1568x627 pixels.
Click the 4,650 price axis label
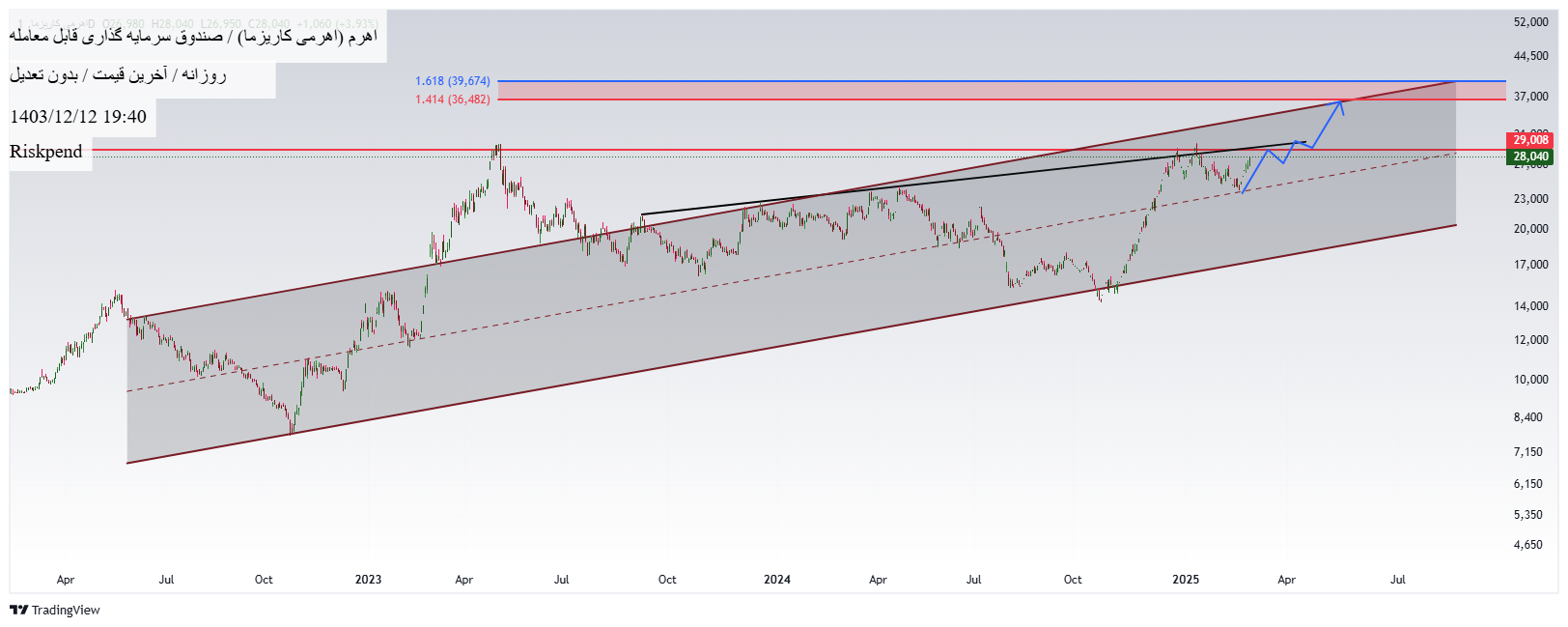(1527, 545)
